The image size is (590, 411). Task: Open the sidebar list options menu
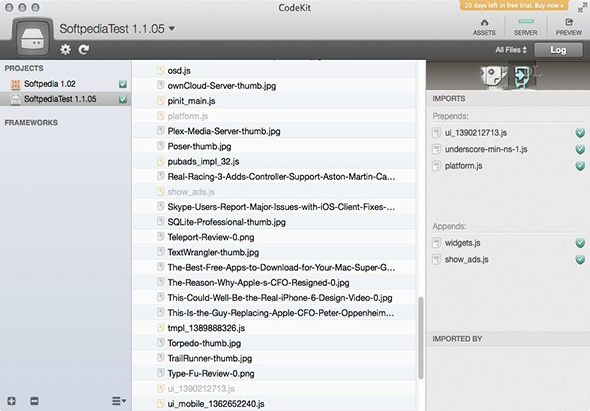coord(119,401)
